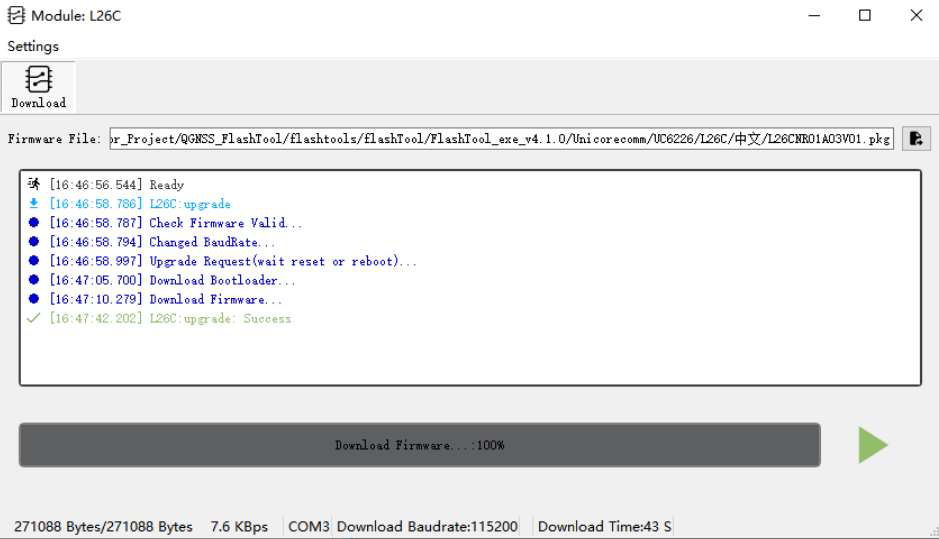
Task: Click the 'Download Baudrate:115200' status entry
Action: click(x=427, y=526)
